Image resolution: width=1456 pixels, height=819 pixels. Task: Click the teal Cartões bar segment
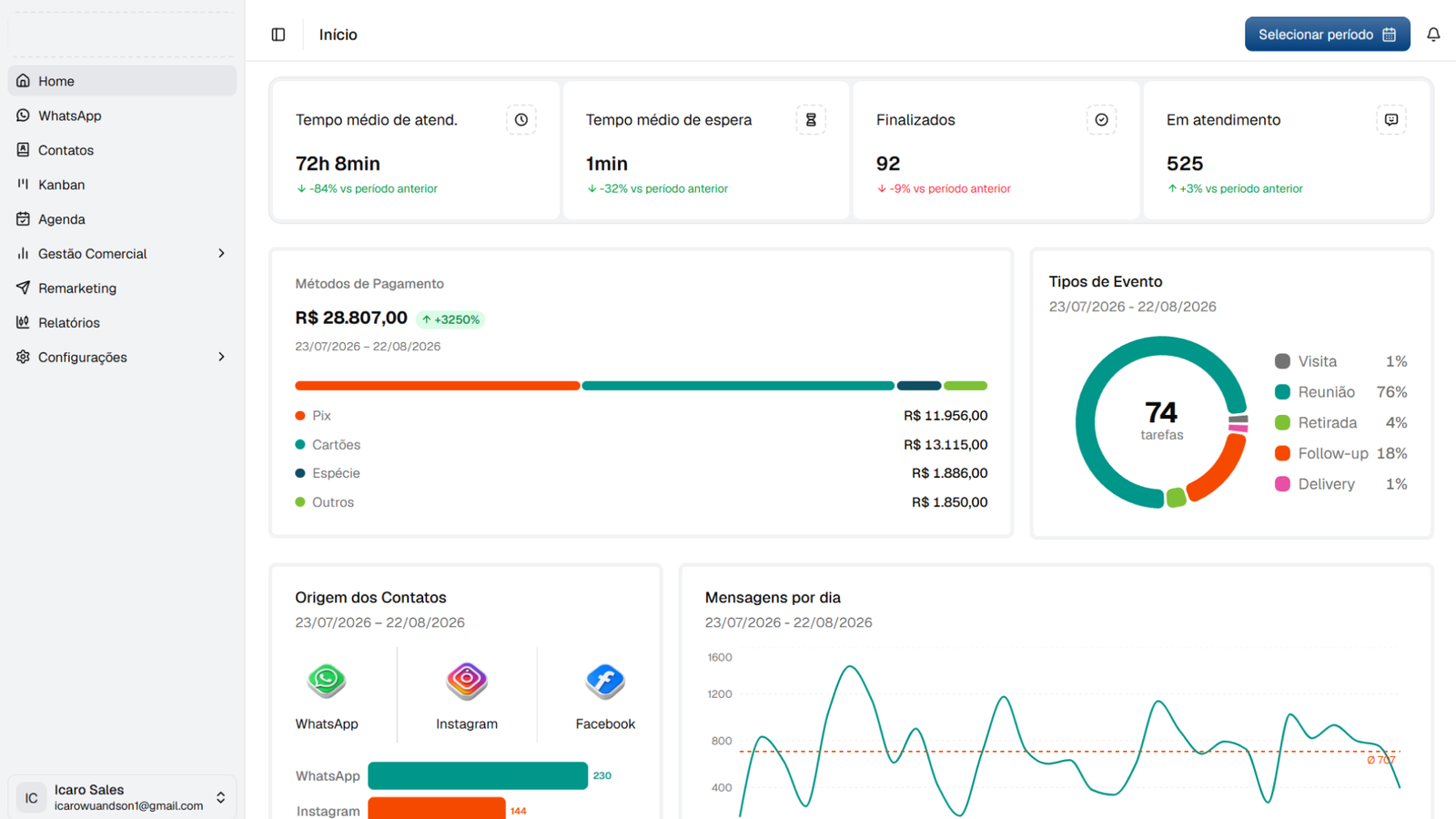(x=738, y=386)
